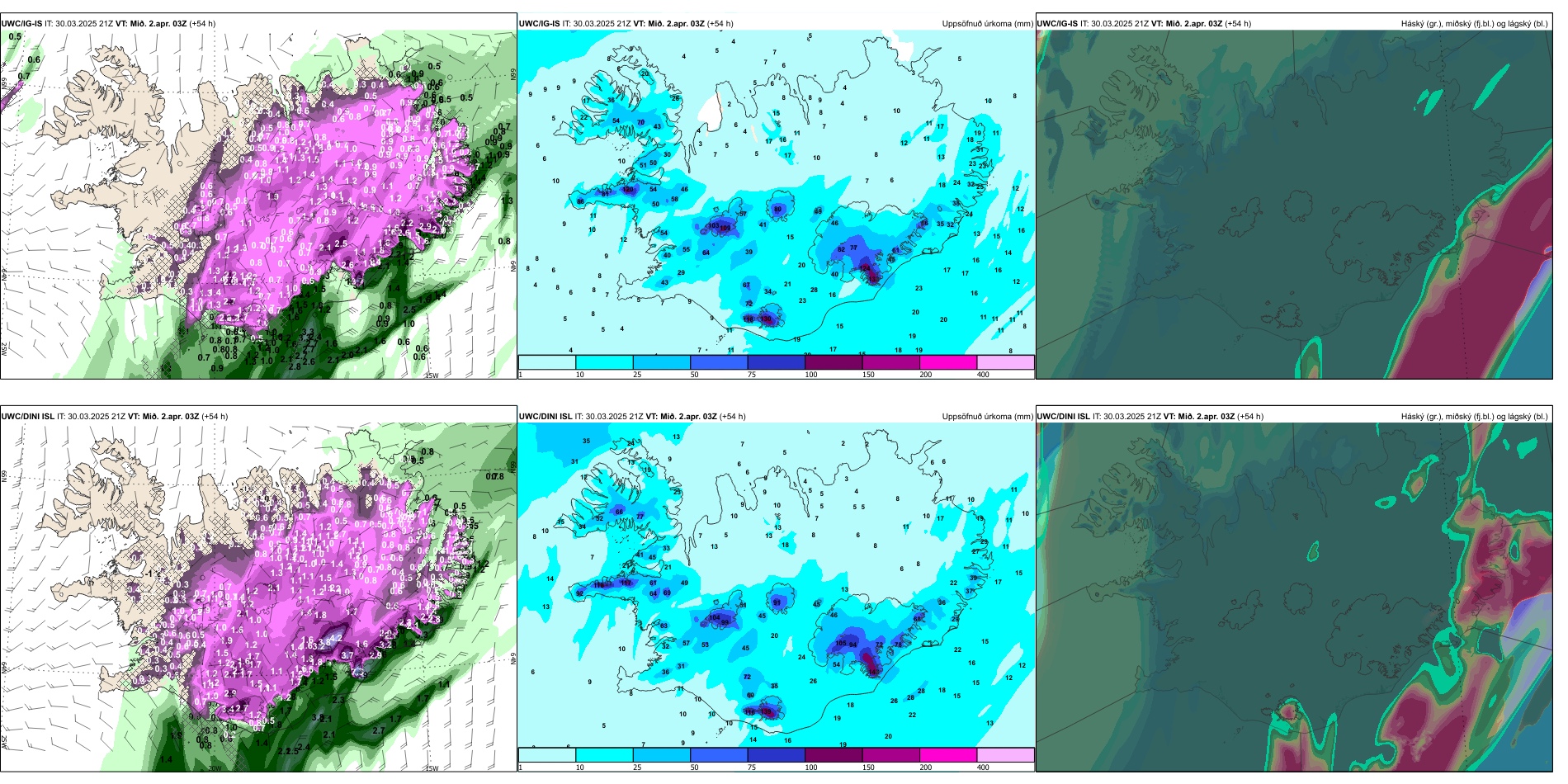
Task: Pick the 1–10 mm pale swatch in IG-IS legend
Action: pos(547,362)
